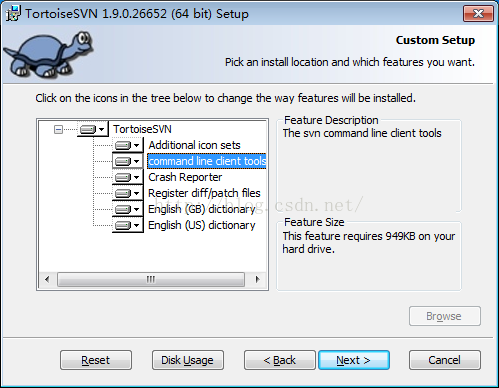Click the disabled Browse button
The height and width of the screenshot is (388, 499).
click(x=445, y=316)
